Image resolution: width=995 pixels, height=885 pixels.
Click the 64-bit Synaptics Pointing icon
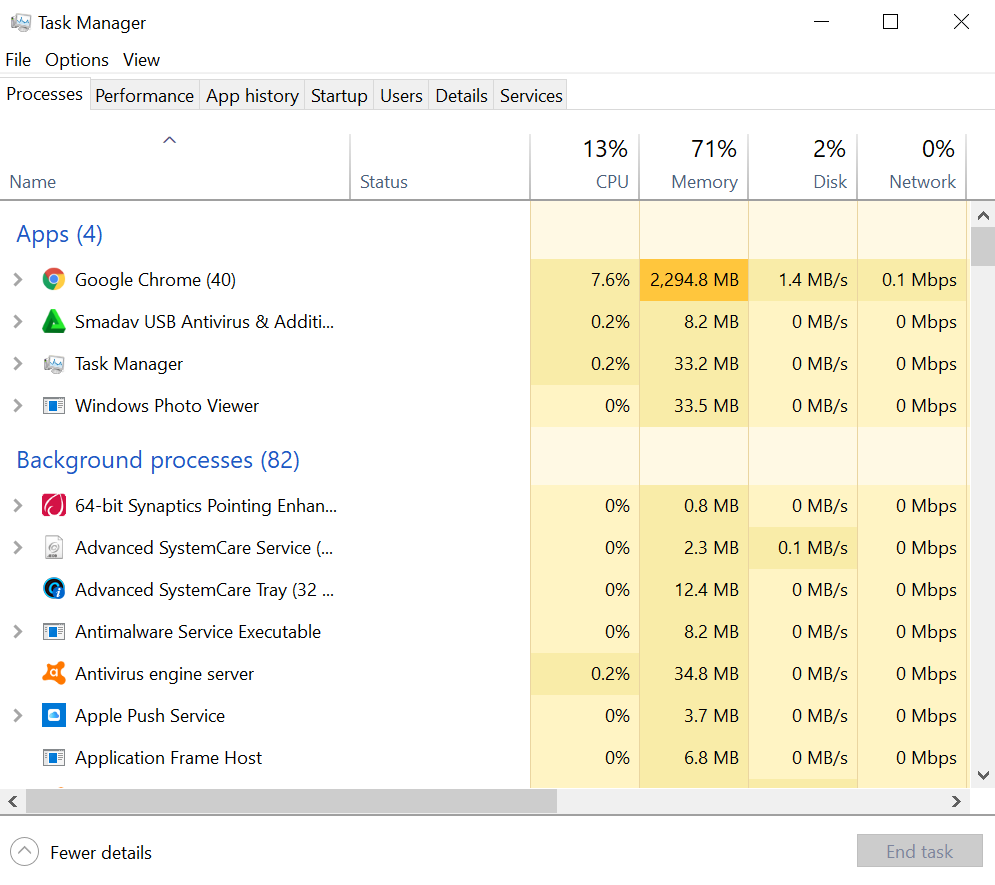tap(54, 506)
